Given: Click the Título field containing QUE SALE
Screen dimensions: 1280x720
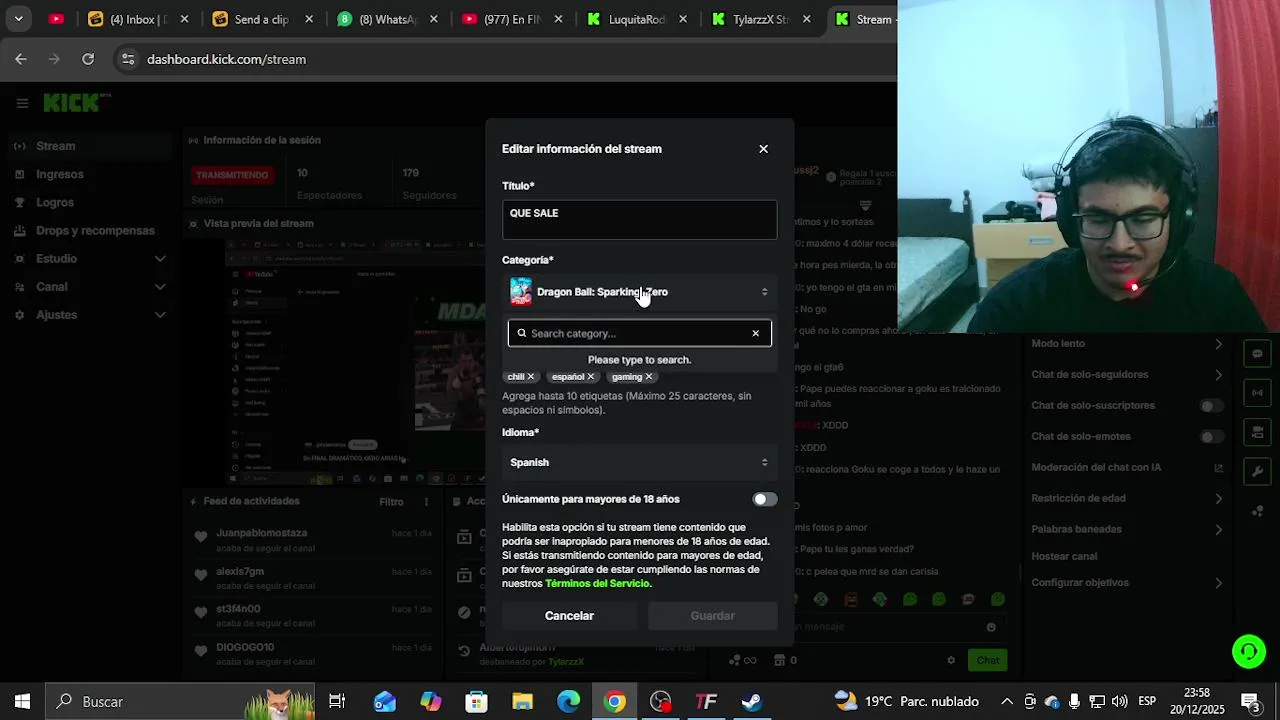Looking at the screenshot, I should 640,220.
